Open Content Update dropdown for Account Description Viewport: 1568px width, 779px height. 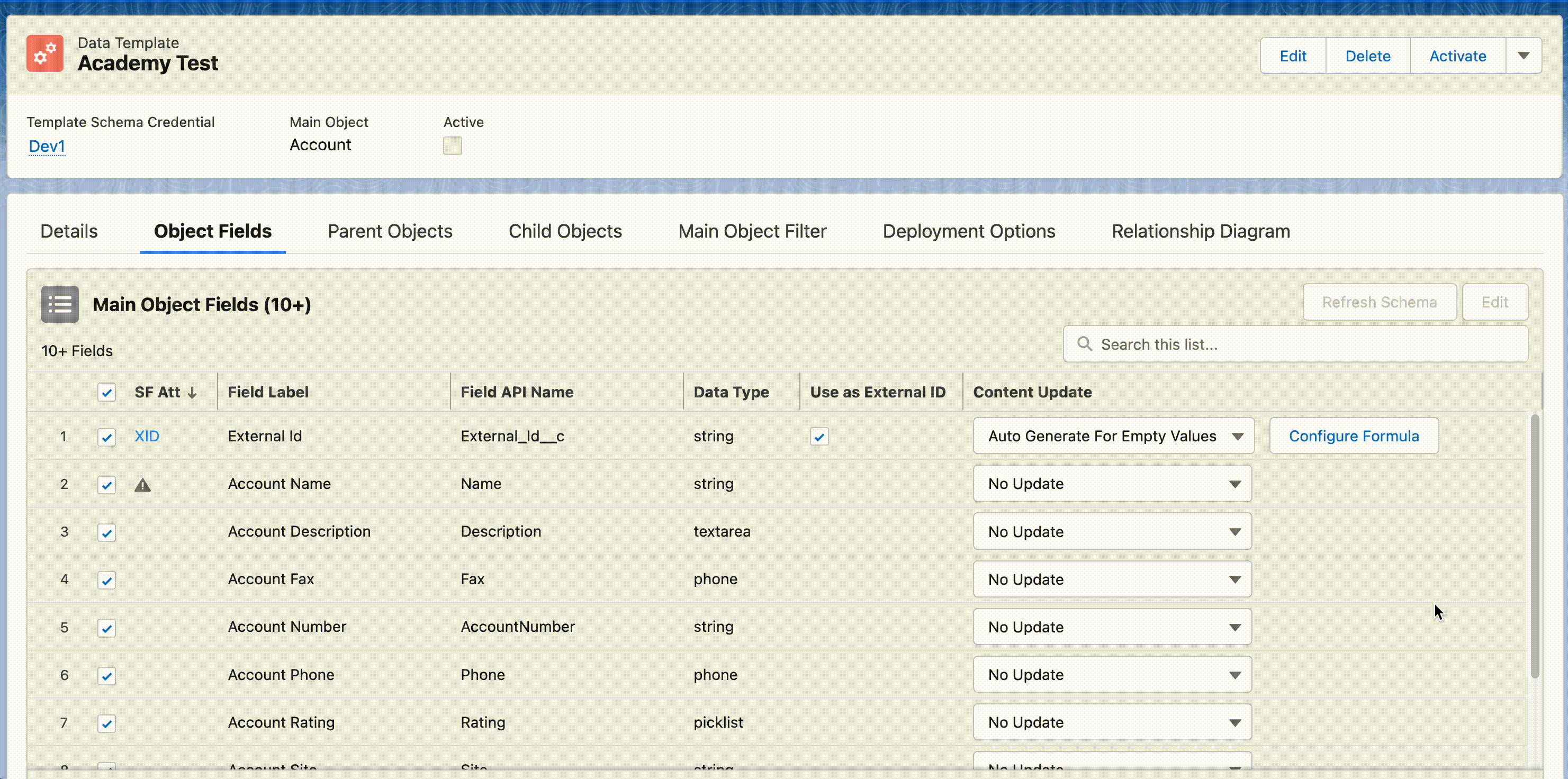(1112, 531)
